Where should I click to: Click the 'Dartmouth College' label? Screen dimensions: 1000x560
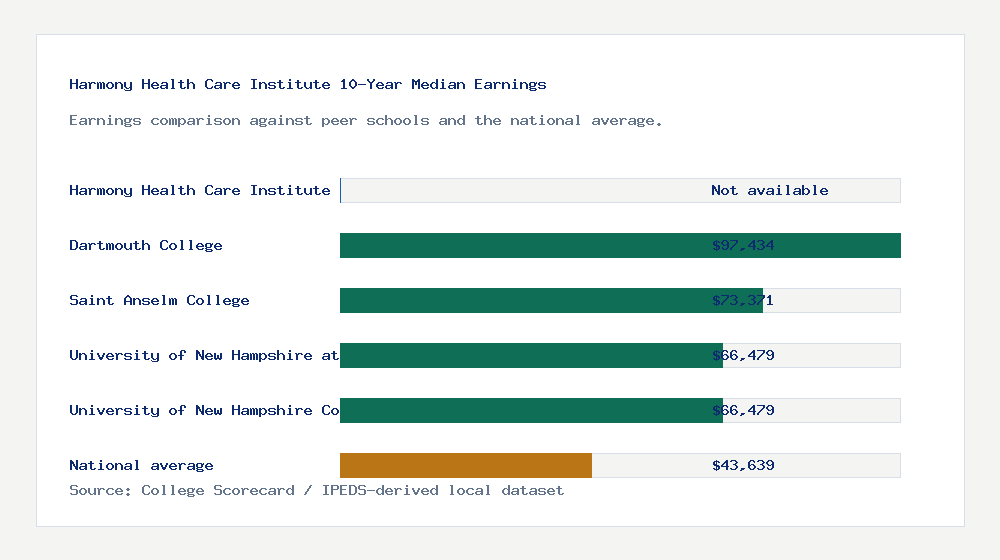tap(145, 246)
